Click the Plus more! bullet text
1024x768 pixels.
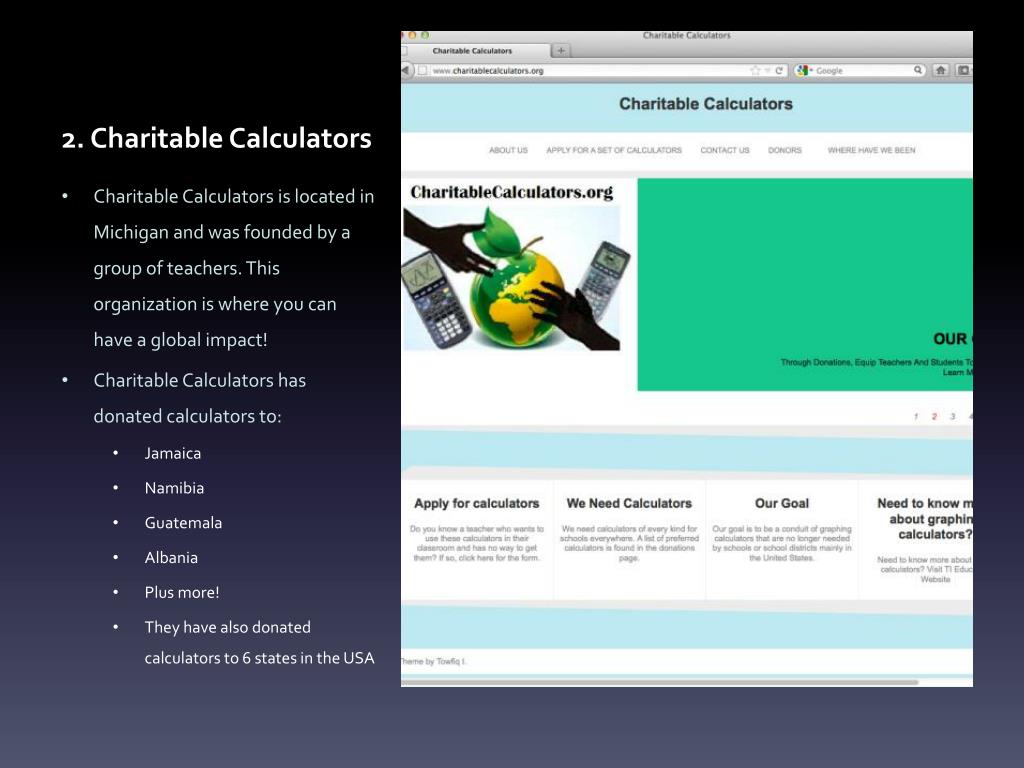pos(182,592)
